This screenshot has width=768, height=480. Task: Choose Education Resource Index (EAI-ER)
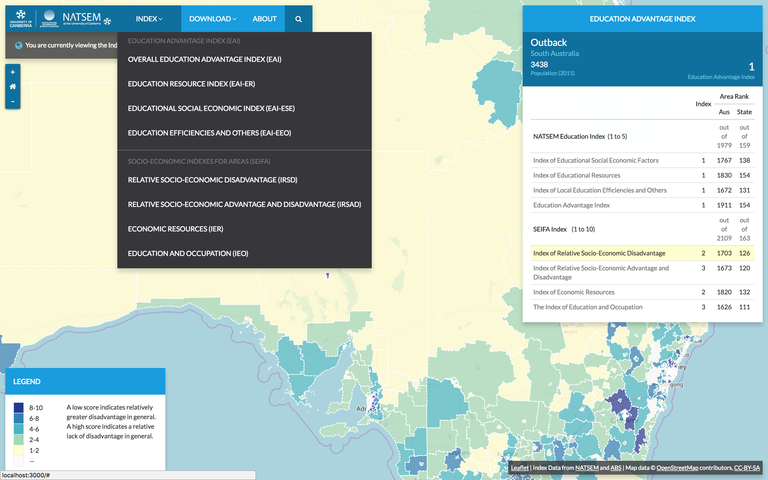coord(191,84)
